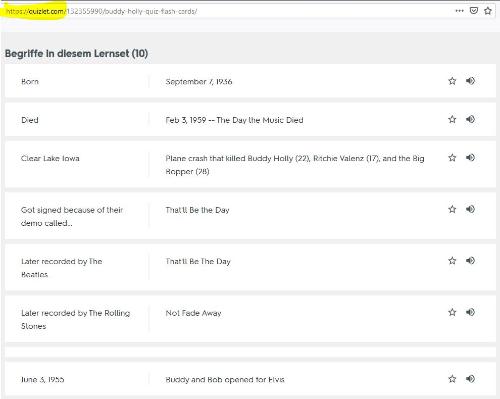Play audio for June 3, 1955 card

point(470,379)
